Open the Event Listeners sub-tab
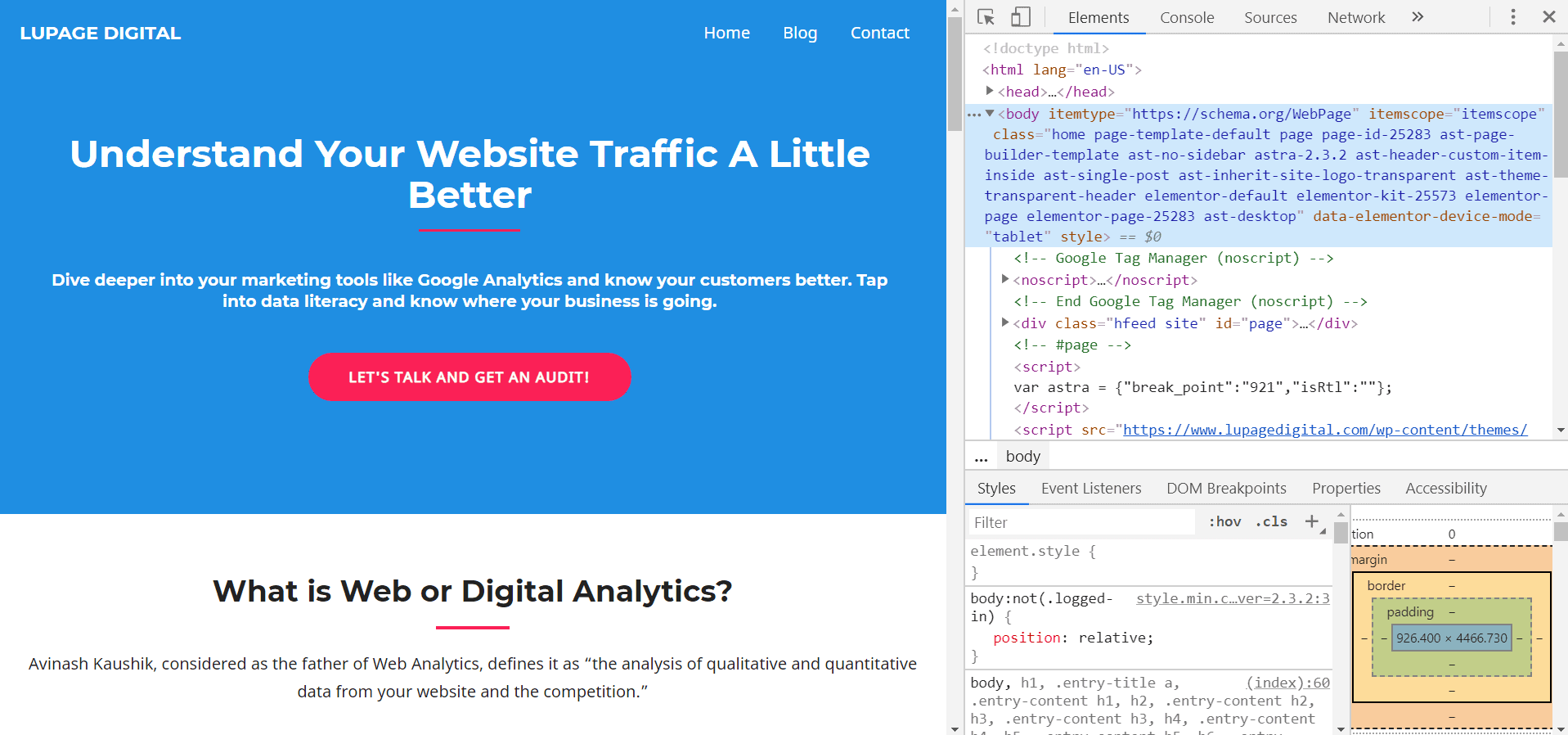1568x735 pixels. point(1091,488)
